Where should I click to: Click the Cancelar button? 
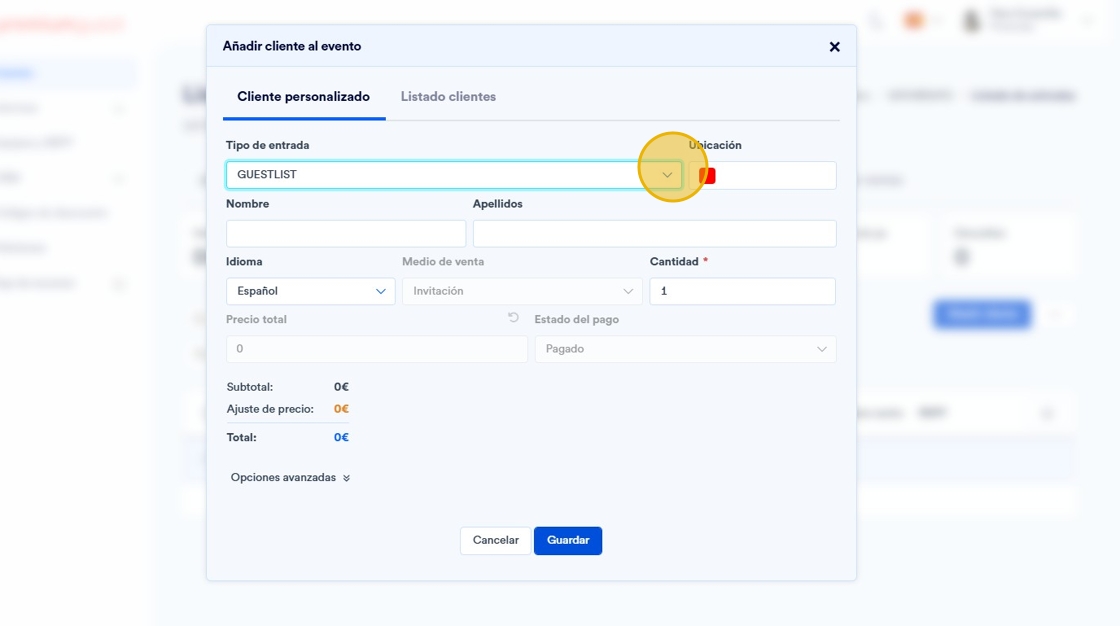coord(496,540)
